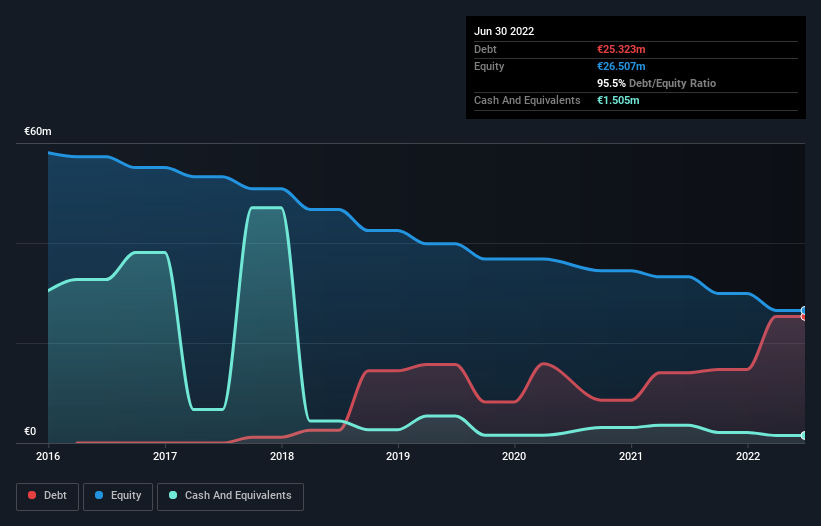Click the €60m y-axis label
The image size is (821, 526).
click(38, 131)
